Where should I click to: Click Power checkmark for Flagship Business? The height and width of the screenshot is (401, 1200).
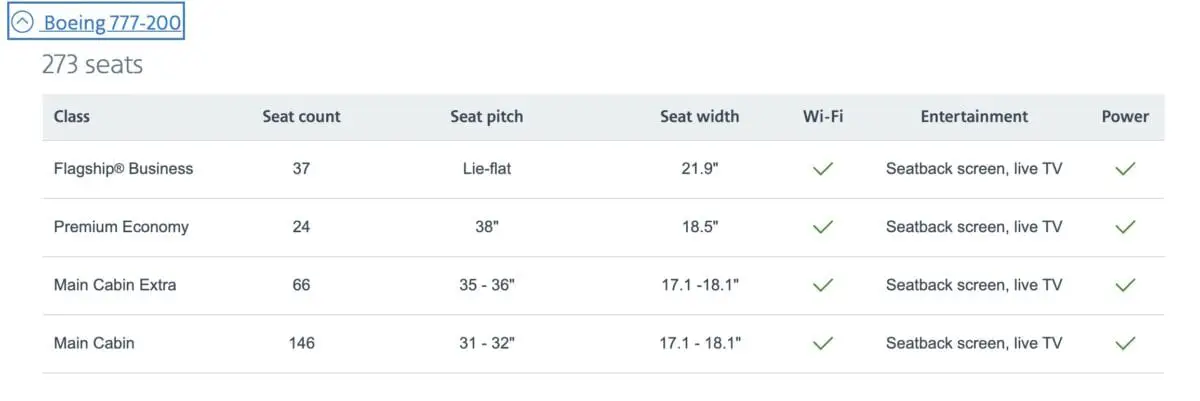point(1125,169)
